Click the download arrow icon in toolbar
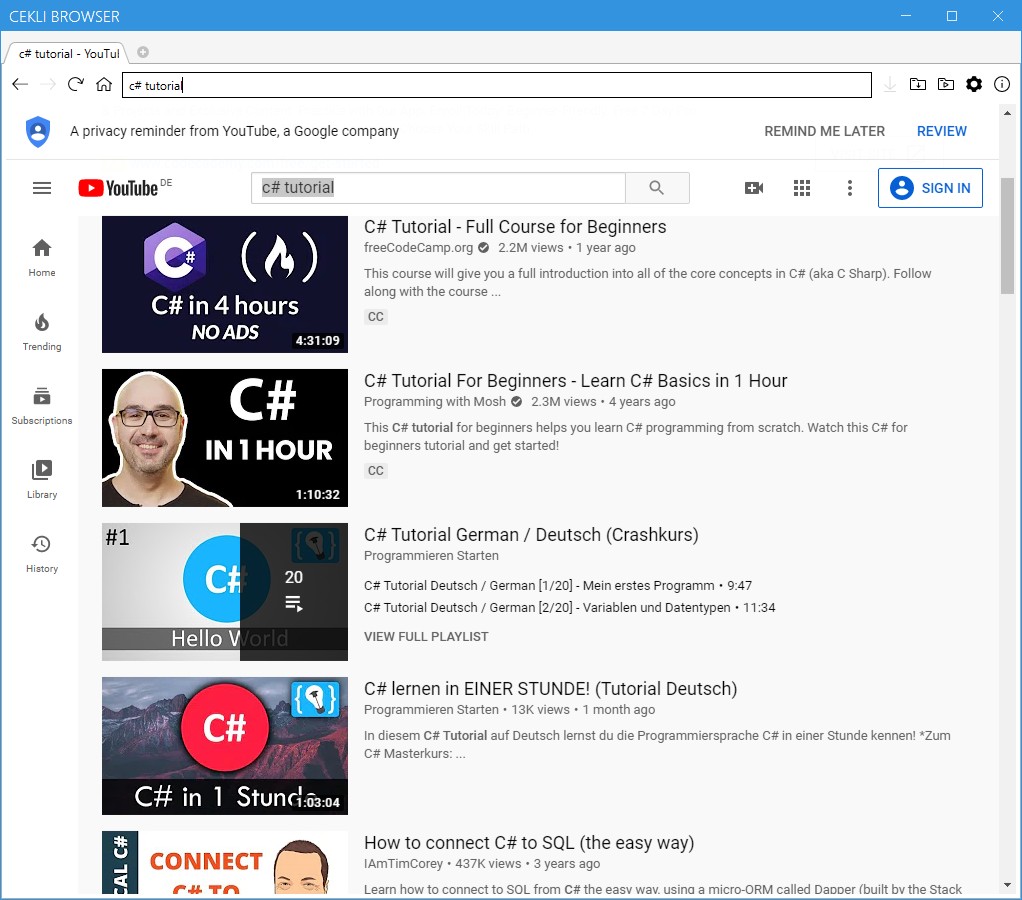Viewport: 1022px width, 900px height. 890,84
